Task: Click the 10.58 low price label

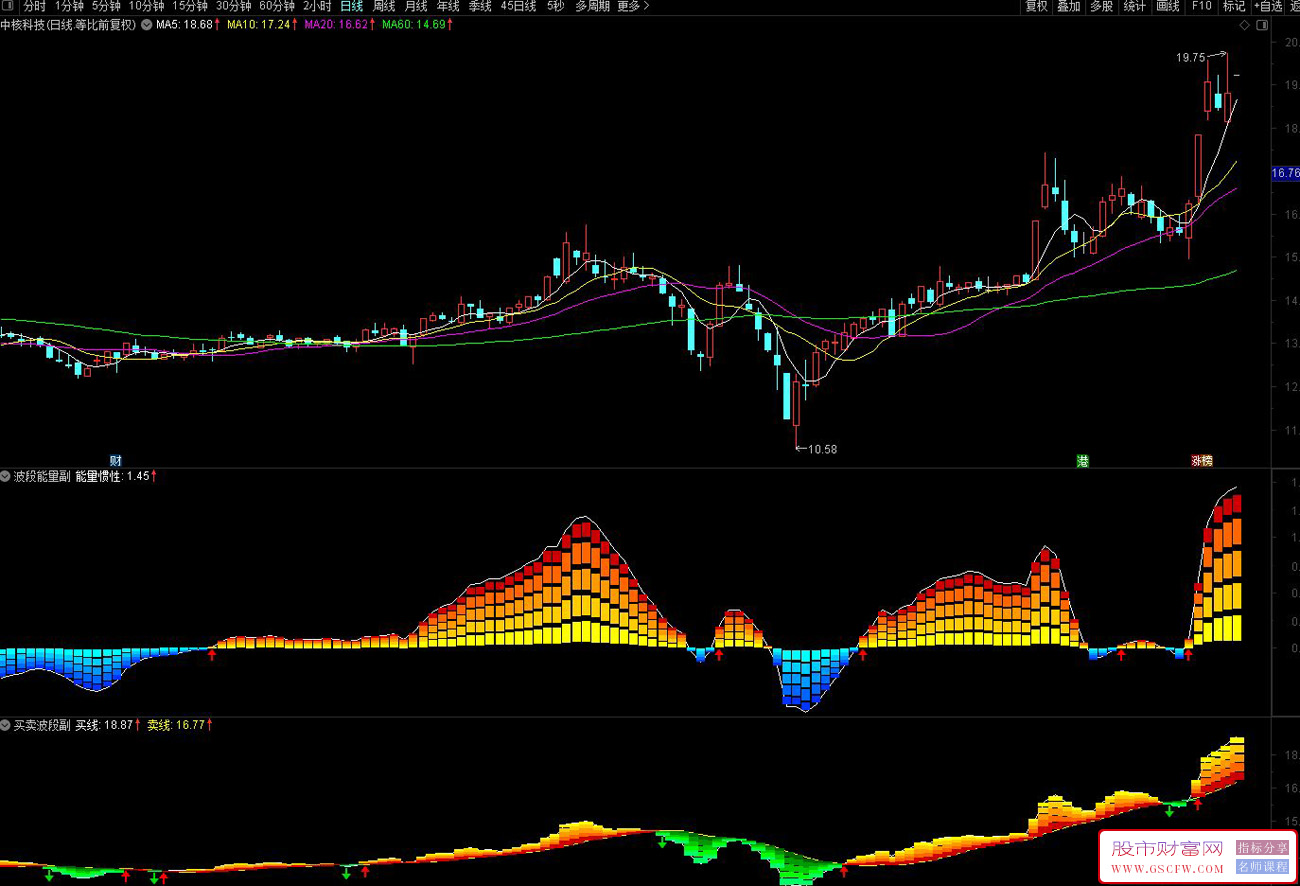Action: coord(822,449)
